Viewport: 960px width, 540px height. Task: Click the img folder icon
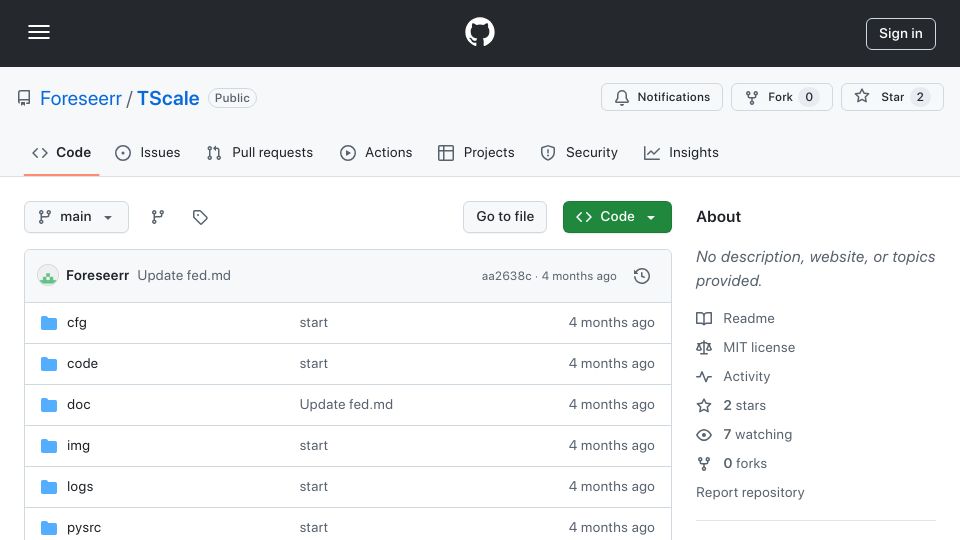point(49,446)
